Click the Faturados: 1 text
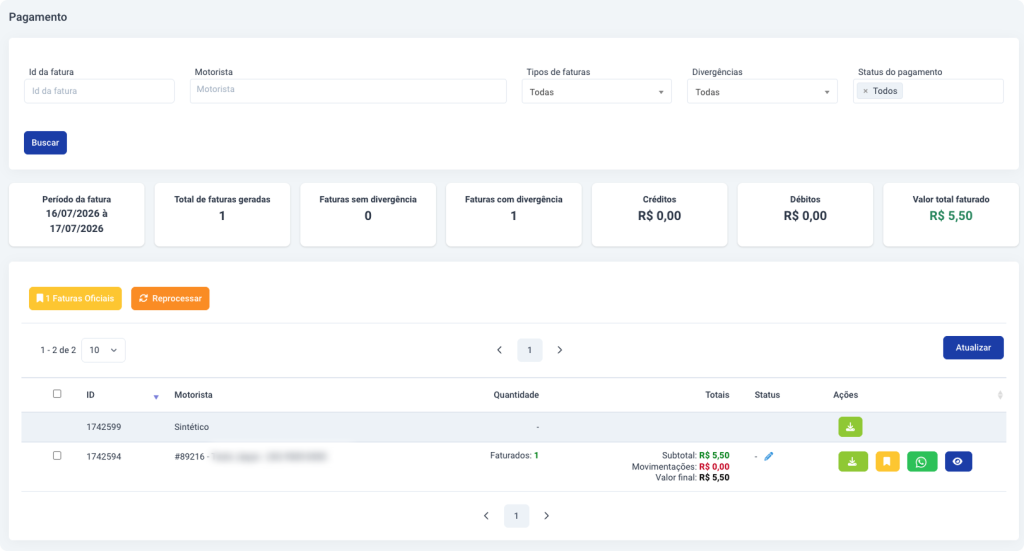The height and width of the screenshot is (551, 1024). tap(515, 456)
